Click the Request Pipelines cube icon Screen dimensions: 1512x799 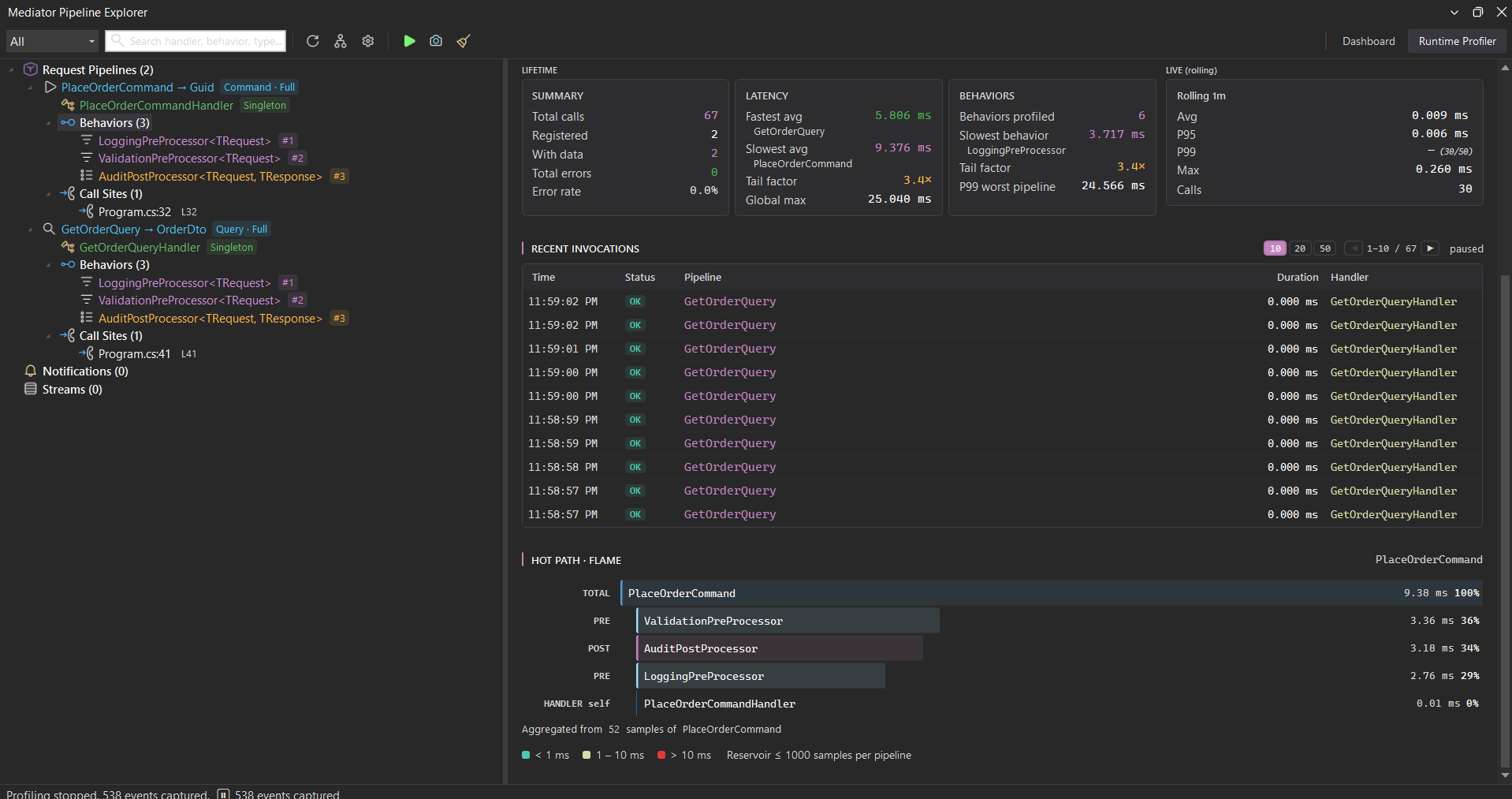point(31,69)
